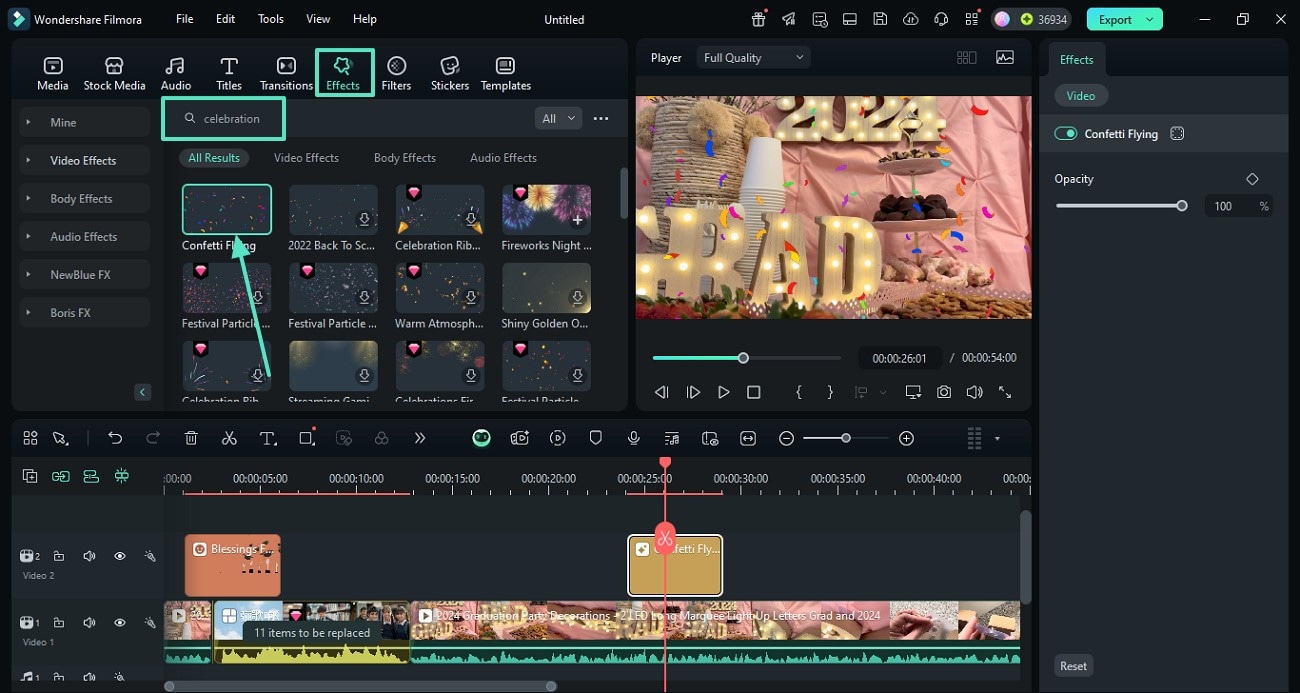1300x693 pixels.
Task: Open the Audio tab
Action: tap(175, 74)
